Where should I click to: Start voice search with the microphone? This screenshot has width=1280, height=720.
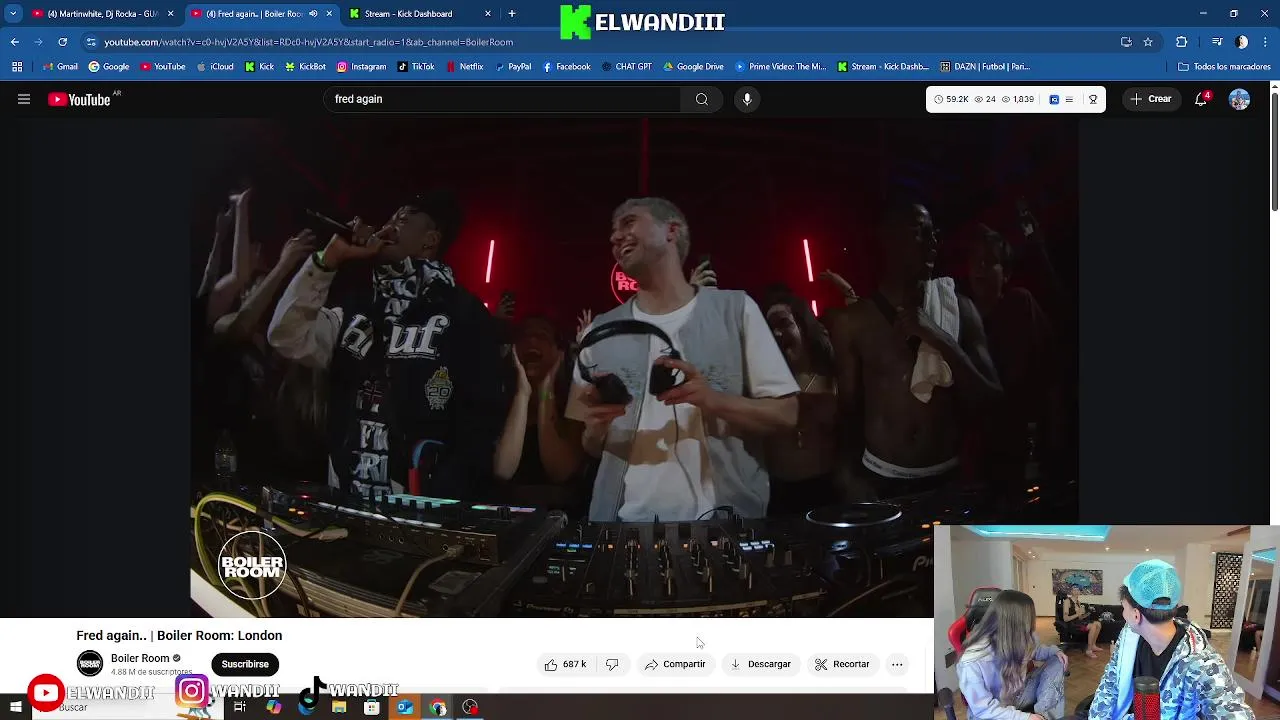click(747, 99)
